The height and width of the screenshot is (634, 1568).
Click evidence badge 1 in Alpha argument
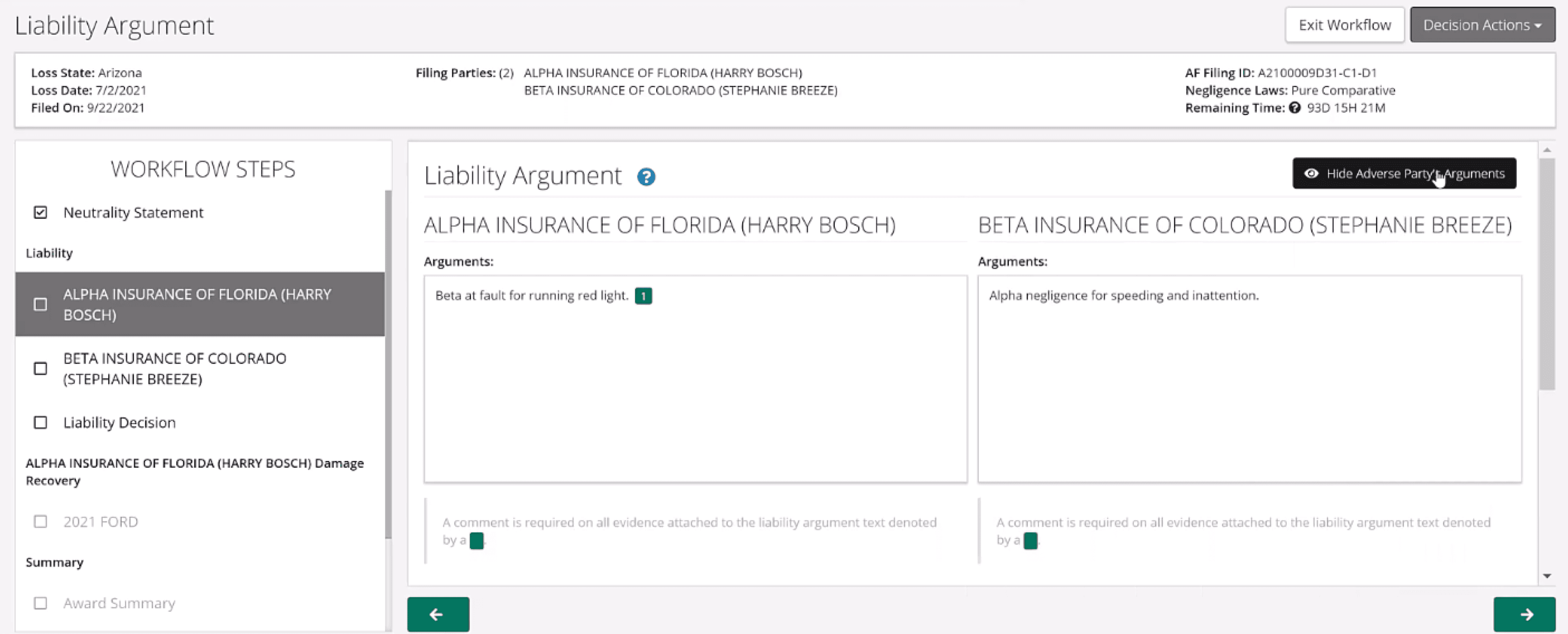(643, 296)
